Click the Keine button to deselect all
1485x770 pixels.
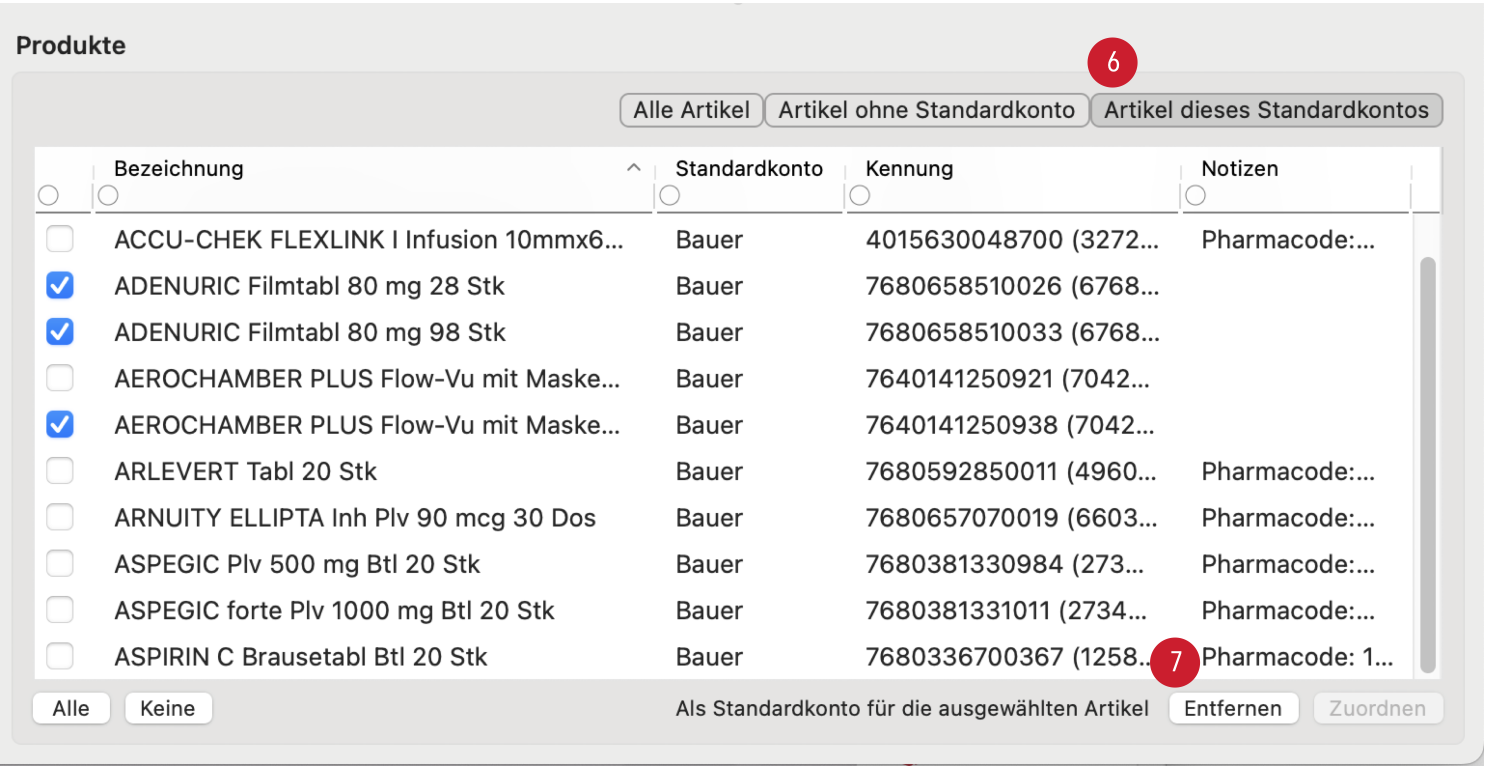click(168, 709)
